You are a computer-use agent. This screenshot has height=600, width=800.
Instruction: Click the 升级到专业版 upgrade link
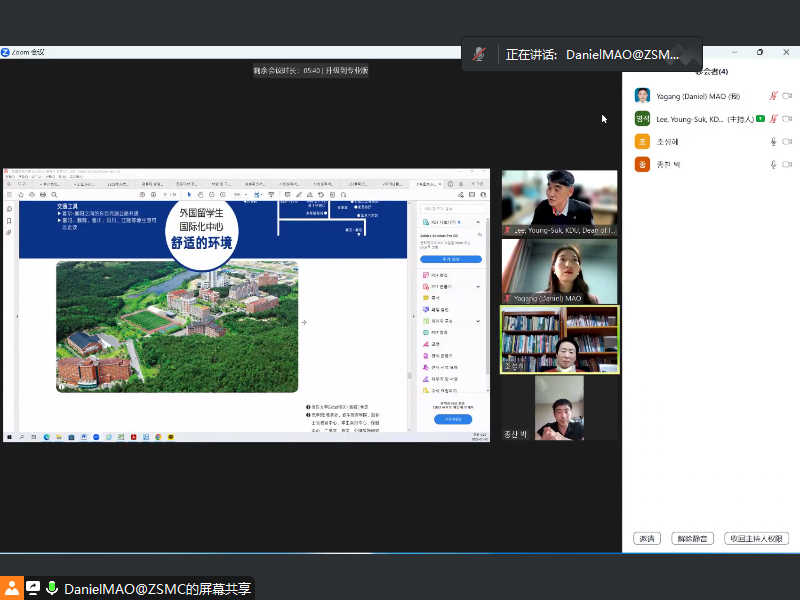tap(347, 71)
